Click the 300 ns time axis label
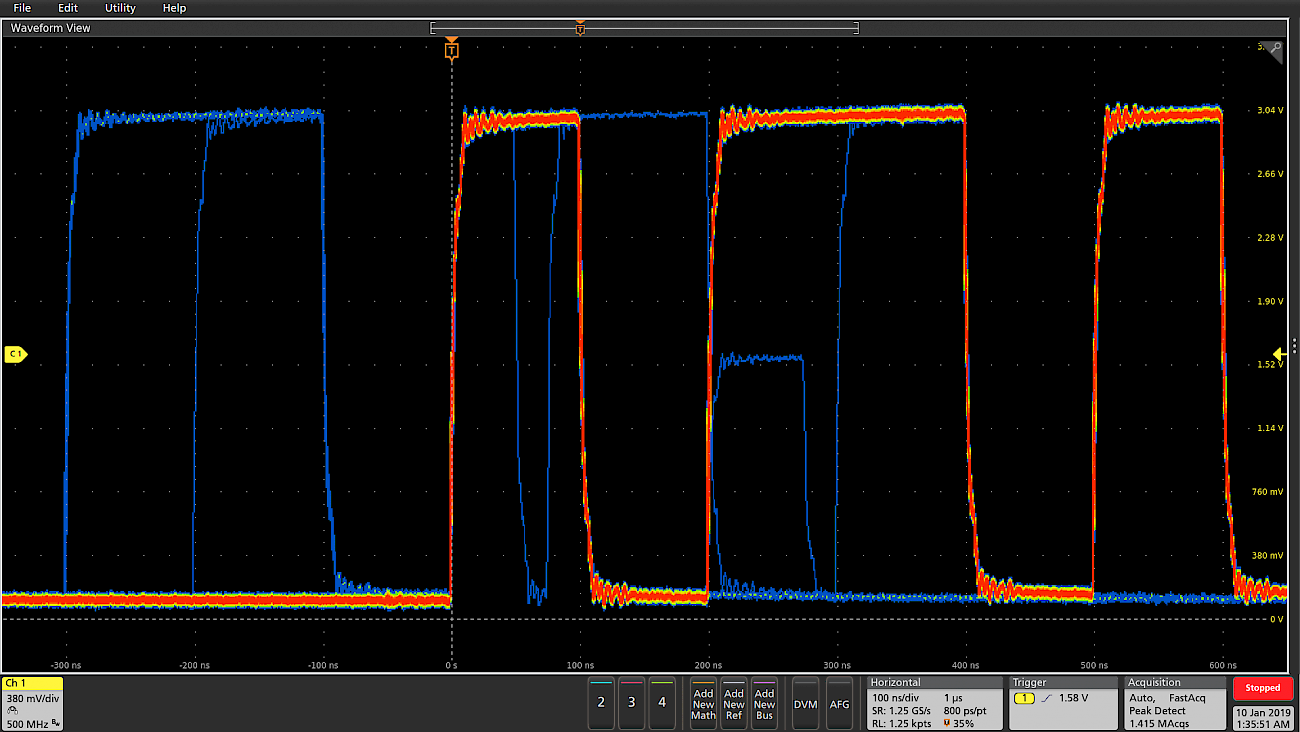Image resolution: width=1300 pixels, height=732 pixels. pos(837,665)
